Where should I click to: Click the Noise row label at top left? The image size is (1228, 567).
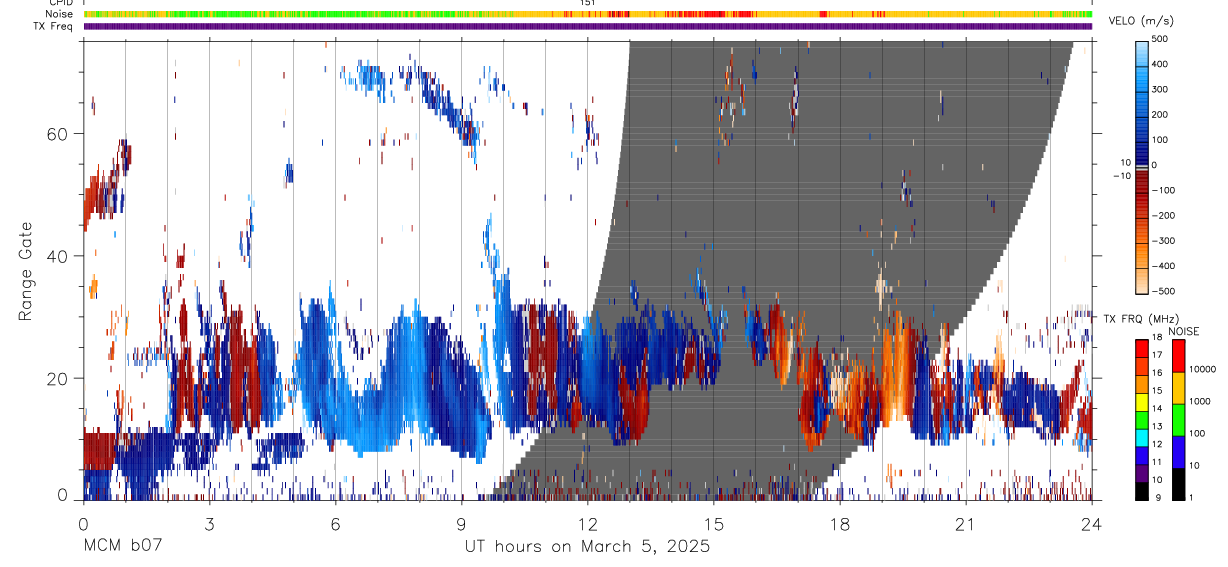[x=60, y=14]
